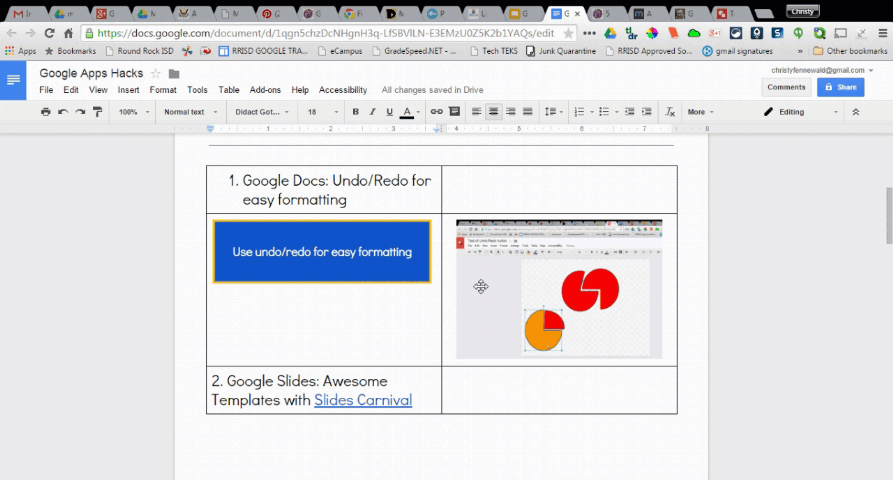The image size is (893, 480).
Task: Open the Accessibility menu
Action: pos(343,90)
